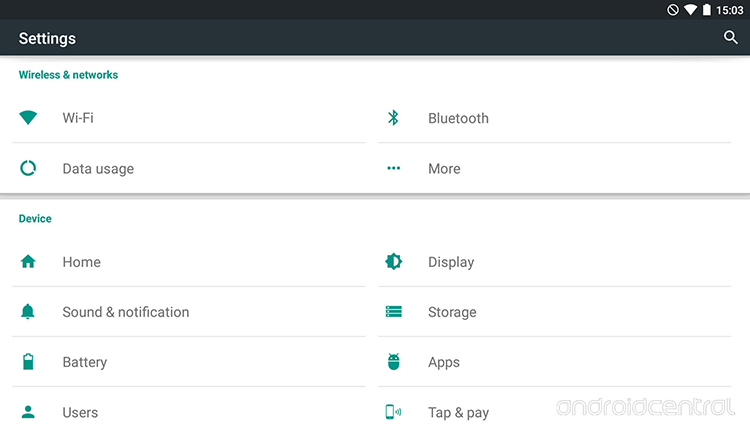Tap the Tap & pay phone icon
The width and height of the screenshot is (750, 431).
point(393,412)
